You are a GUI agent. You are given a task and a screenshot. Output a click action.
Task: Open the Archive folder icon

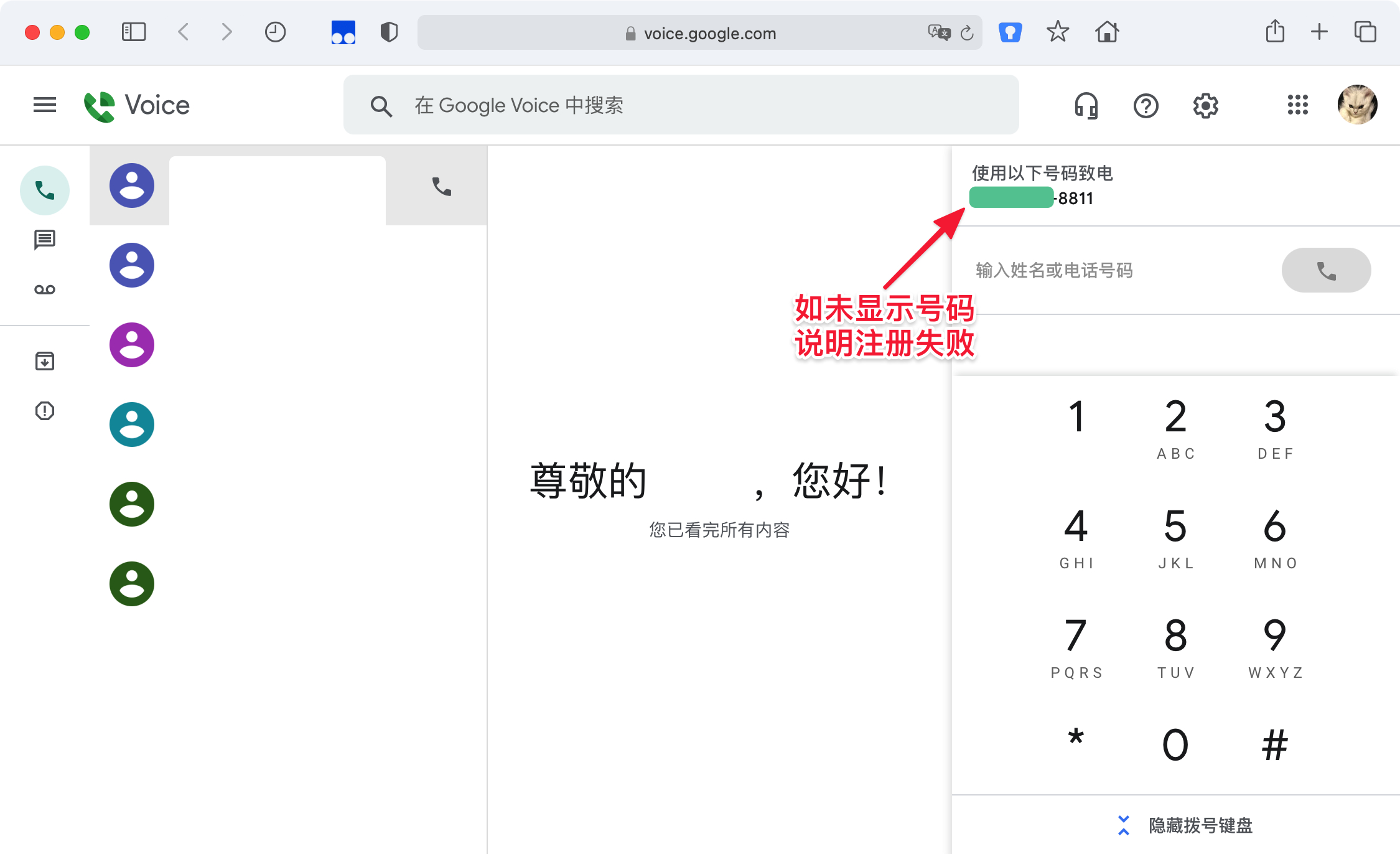[45, 361]
